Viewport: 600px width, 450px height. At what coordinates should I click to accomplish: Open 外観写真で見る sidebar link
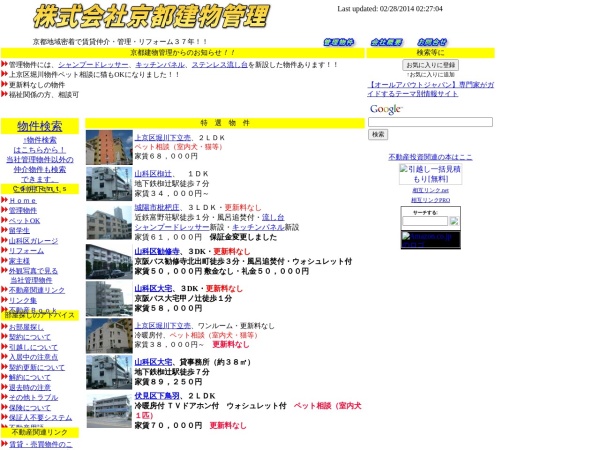pos(33,271)
